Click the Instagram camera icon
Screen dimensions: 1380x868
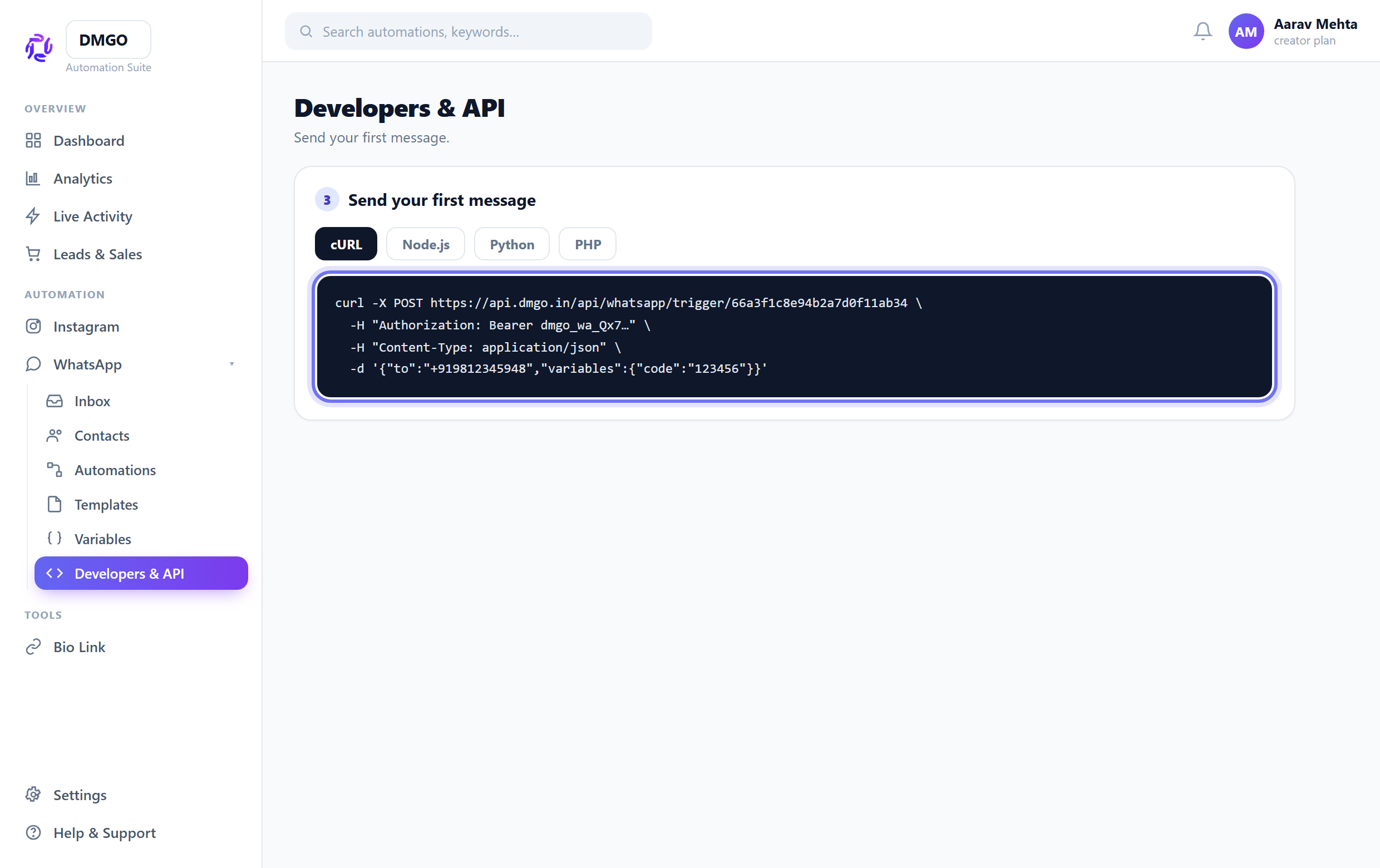point(33,326)
